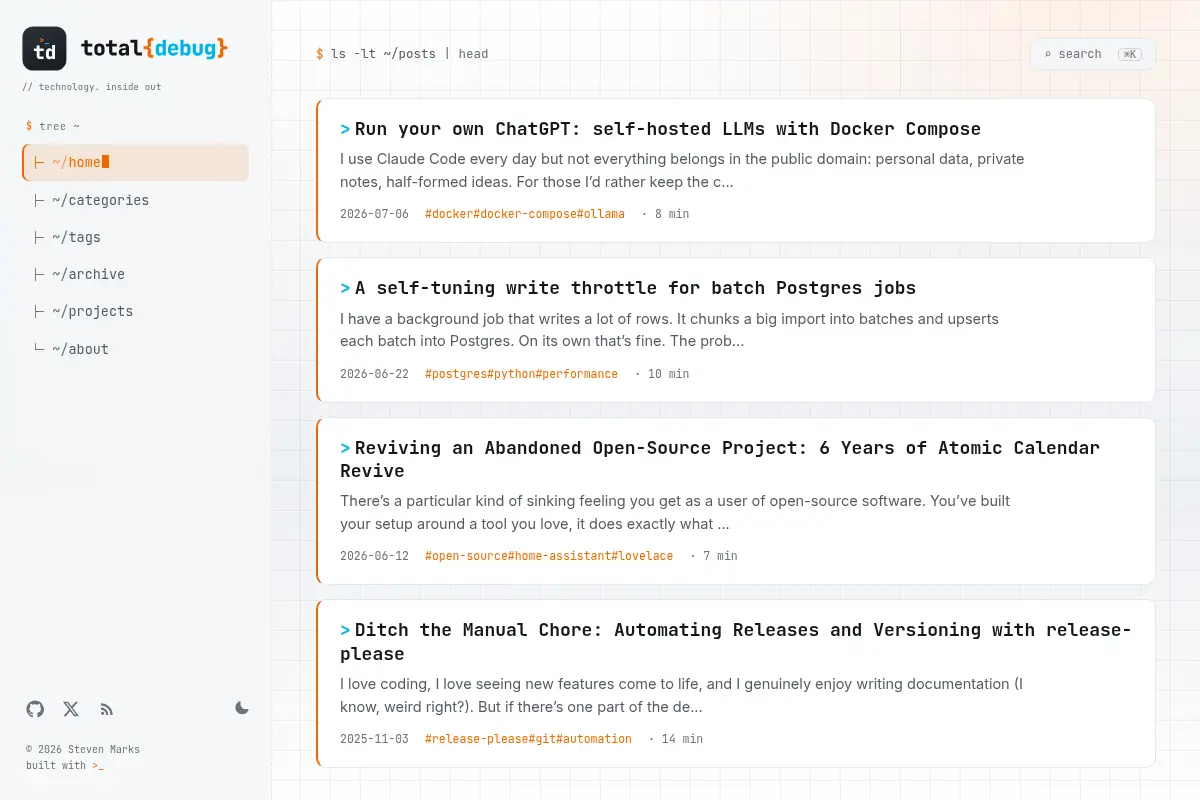Screen dimensions: 1200x800
Task: Go to ~/home in the tree
Action: pyautogui.click(x=135, y=162)
